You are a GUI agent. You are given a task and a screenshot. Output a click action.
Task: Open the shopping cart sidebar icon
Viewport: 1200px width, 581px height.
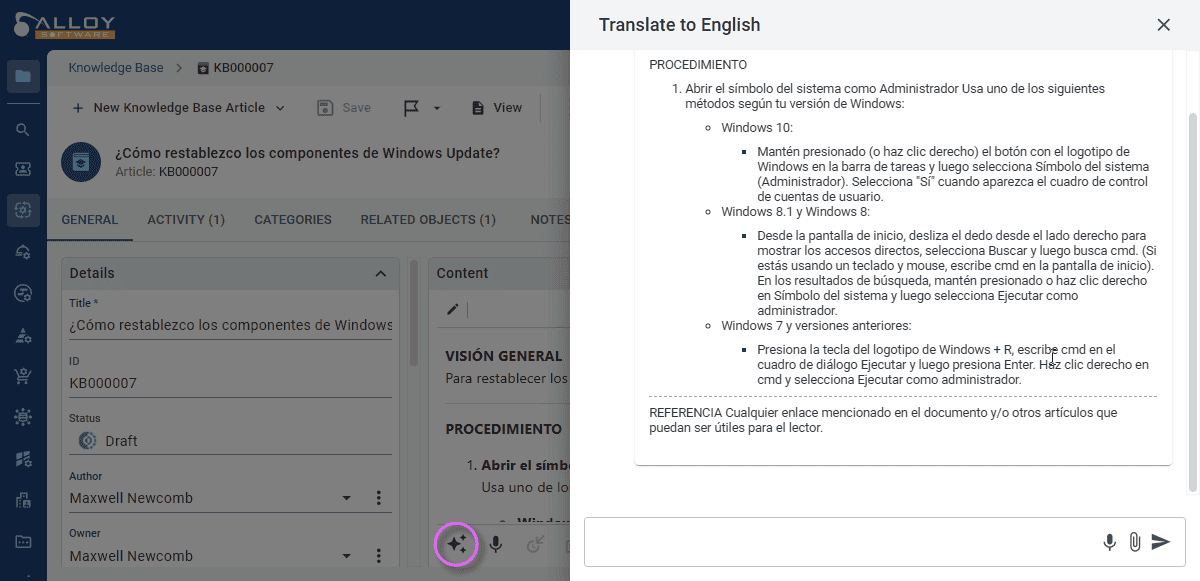point(23,376)
